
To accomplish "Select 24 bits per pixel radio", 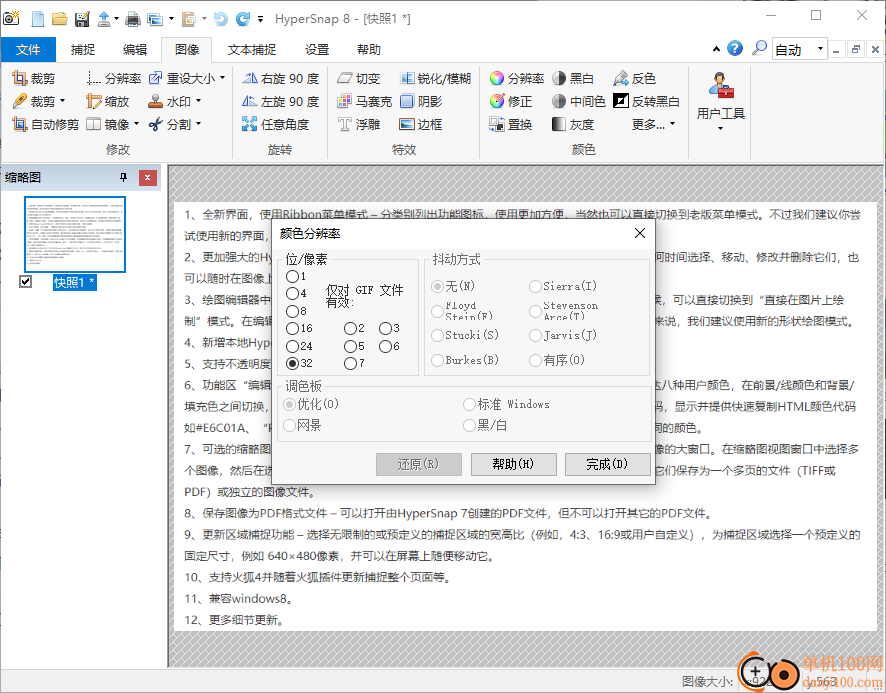I will coord(293,346).
